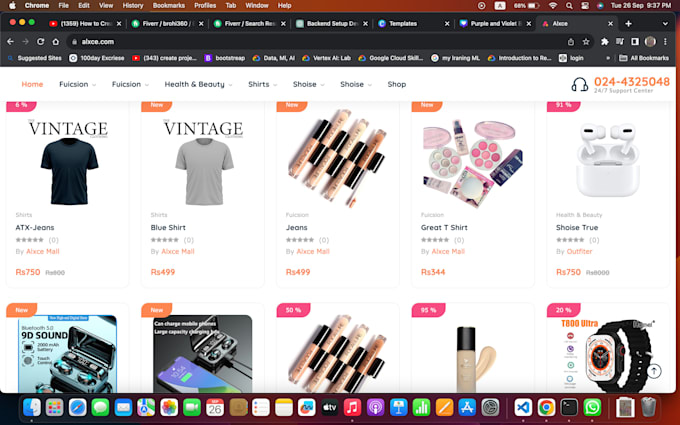Switch to the Backend Setup tab
The image size is (680, 425).
click(x=332, y=23)
